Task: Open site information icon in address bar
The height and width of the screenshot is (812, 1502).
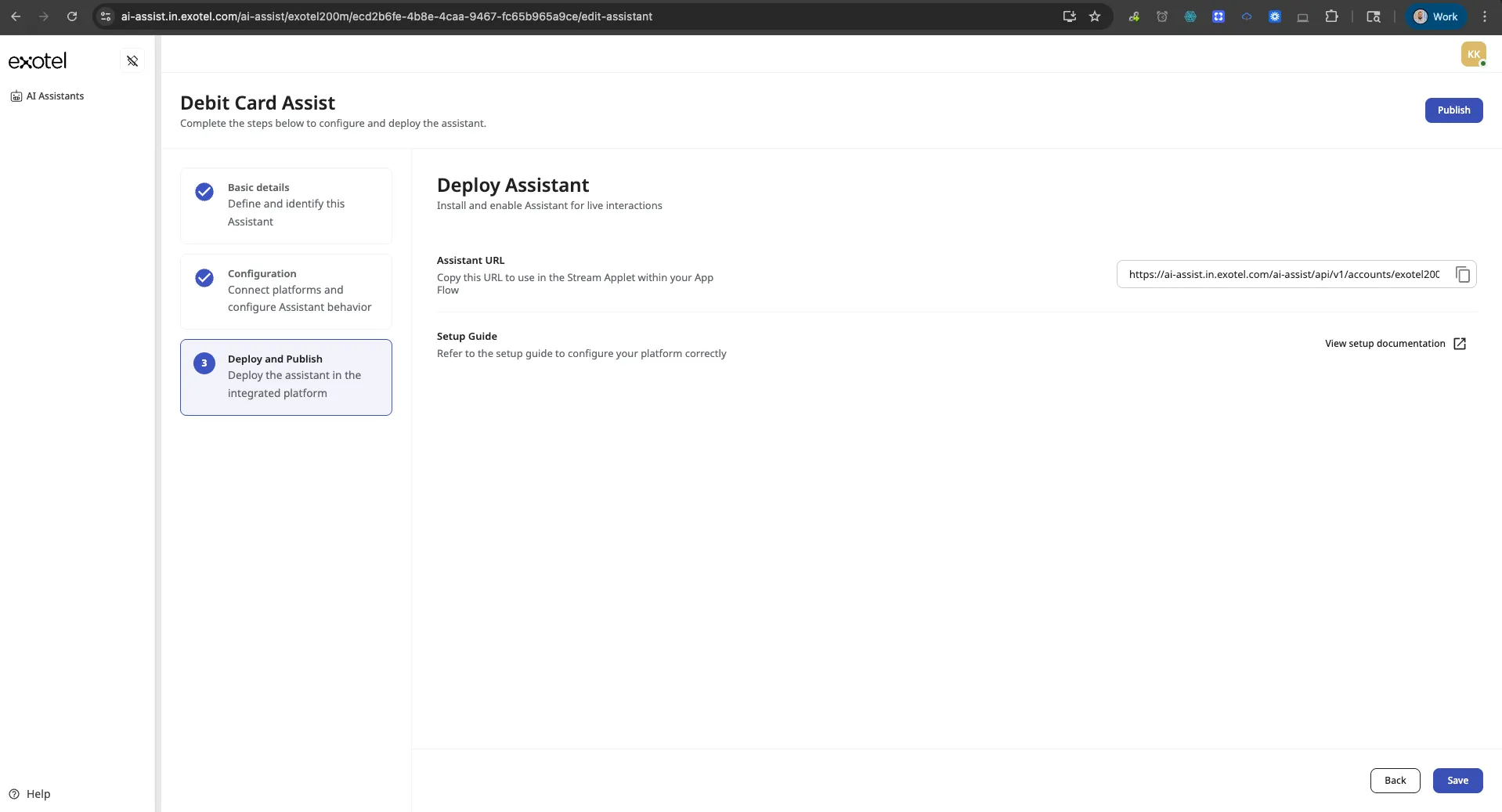Action: 107,16
